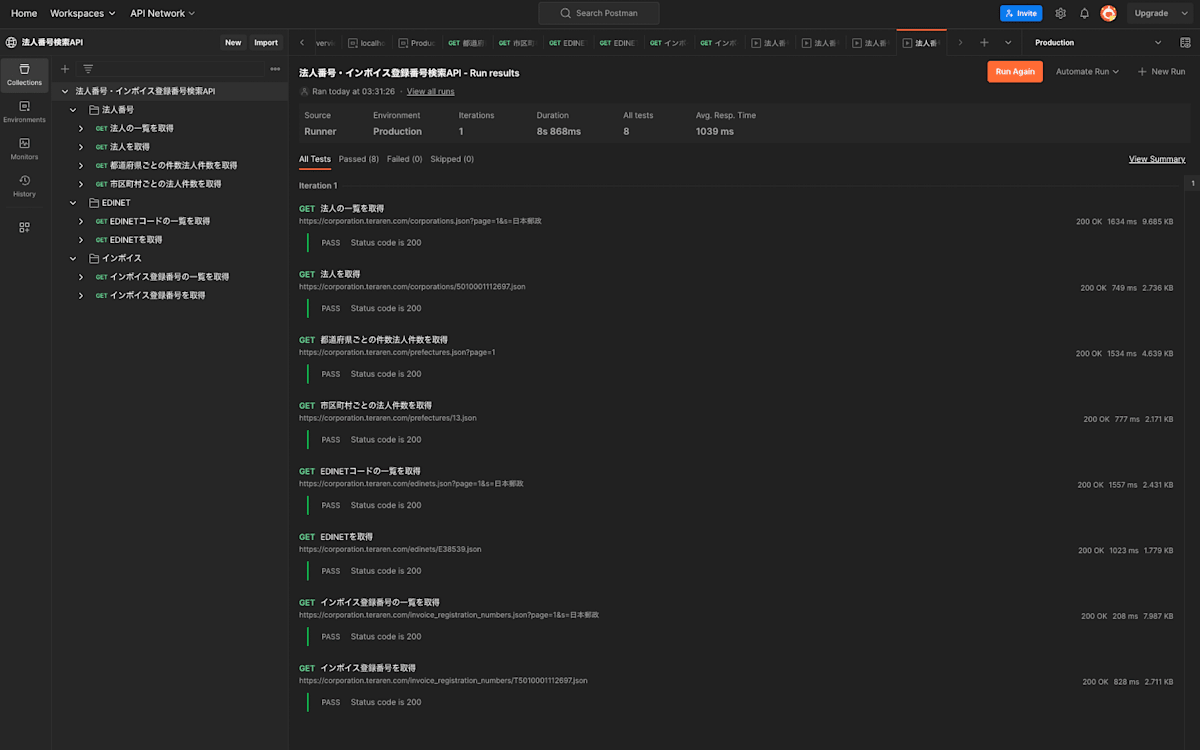The image size is (1200, 750).
Task: Open the settings gear icon
Action: click(x=1060, y=13)
